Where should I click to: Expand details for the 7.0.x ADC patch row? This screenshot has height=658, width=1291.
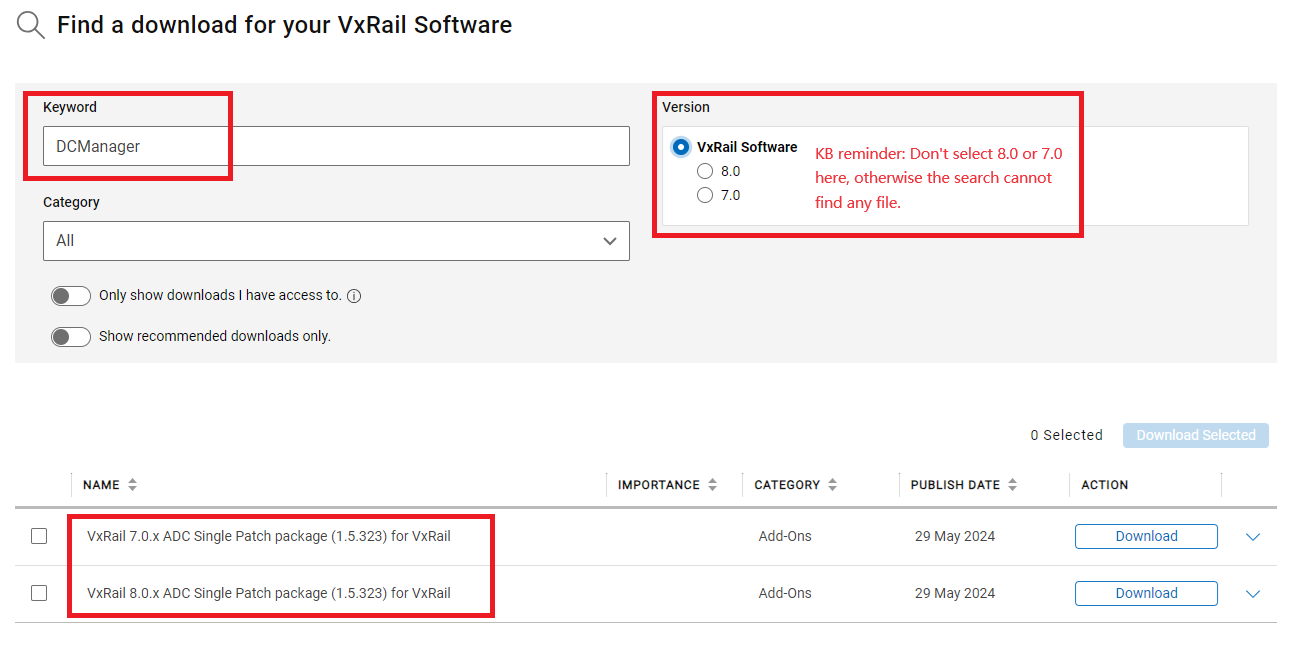[1252, 536]
